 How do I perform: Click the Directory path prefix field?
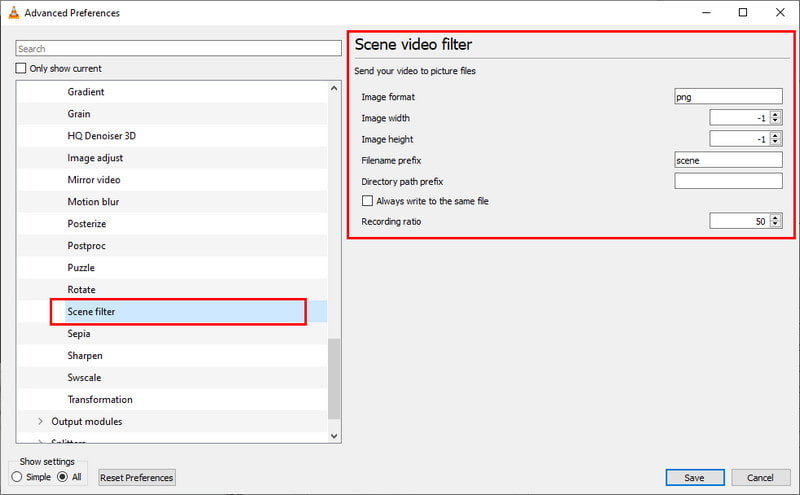click(728, 181)
